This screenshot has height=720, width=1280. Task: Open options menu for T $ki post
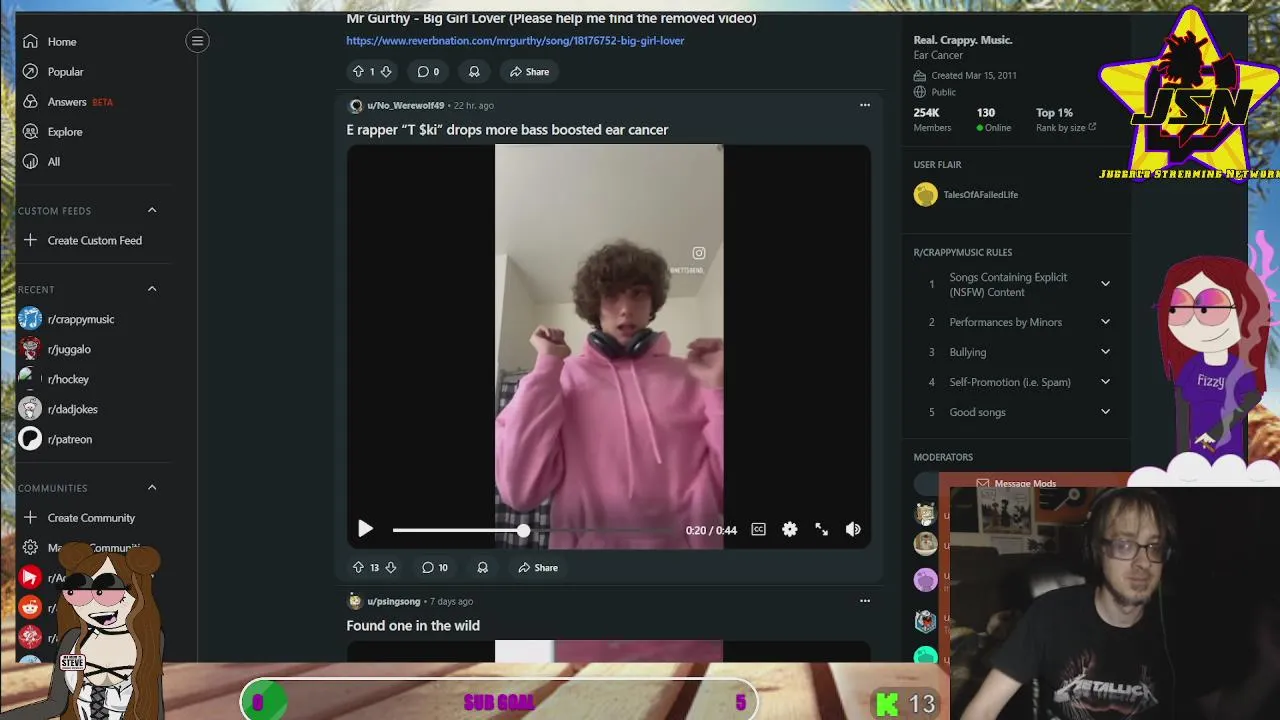(x=865, y=105)
